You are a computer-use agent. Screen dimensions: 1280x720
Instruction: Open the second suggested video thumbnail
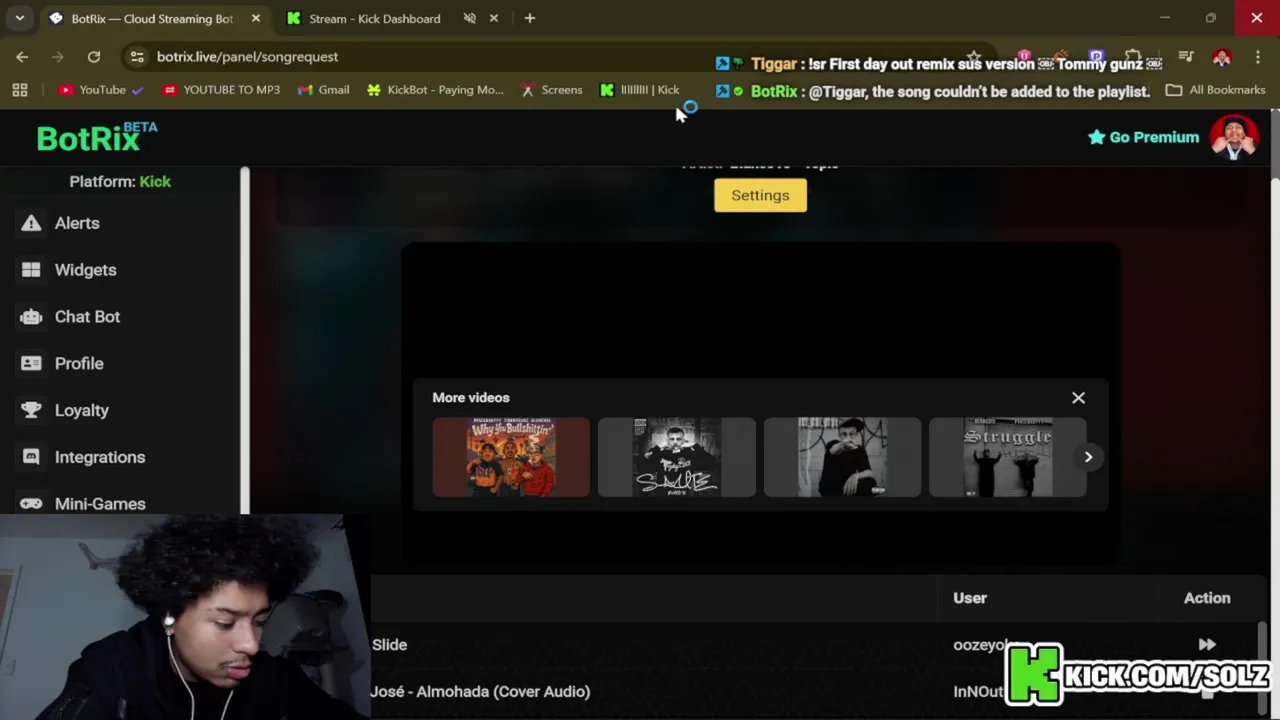677,457
